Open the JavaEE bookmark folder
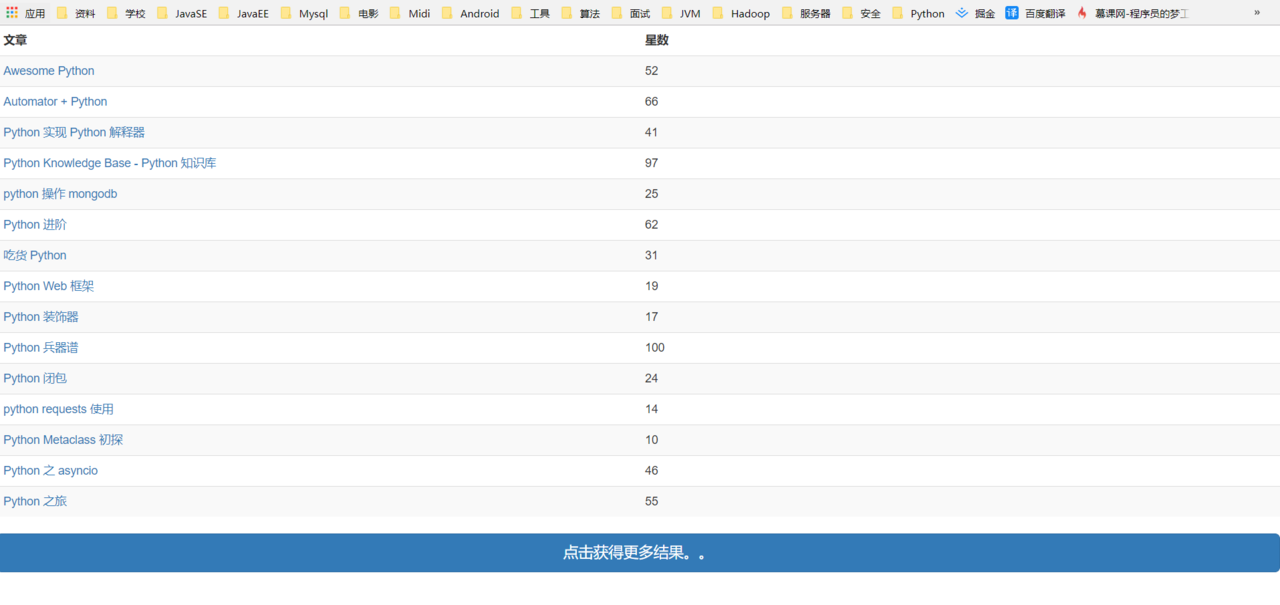The width and height of the screenshot is (1280, 605). pos(243,13)
